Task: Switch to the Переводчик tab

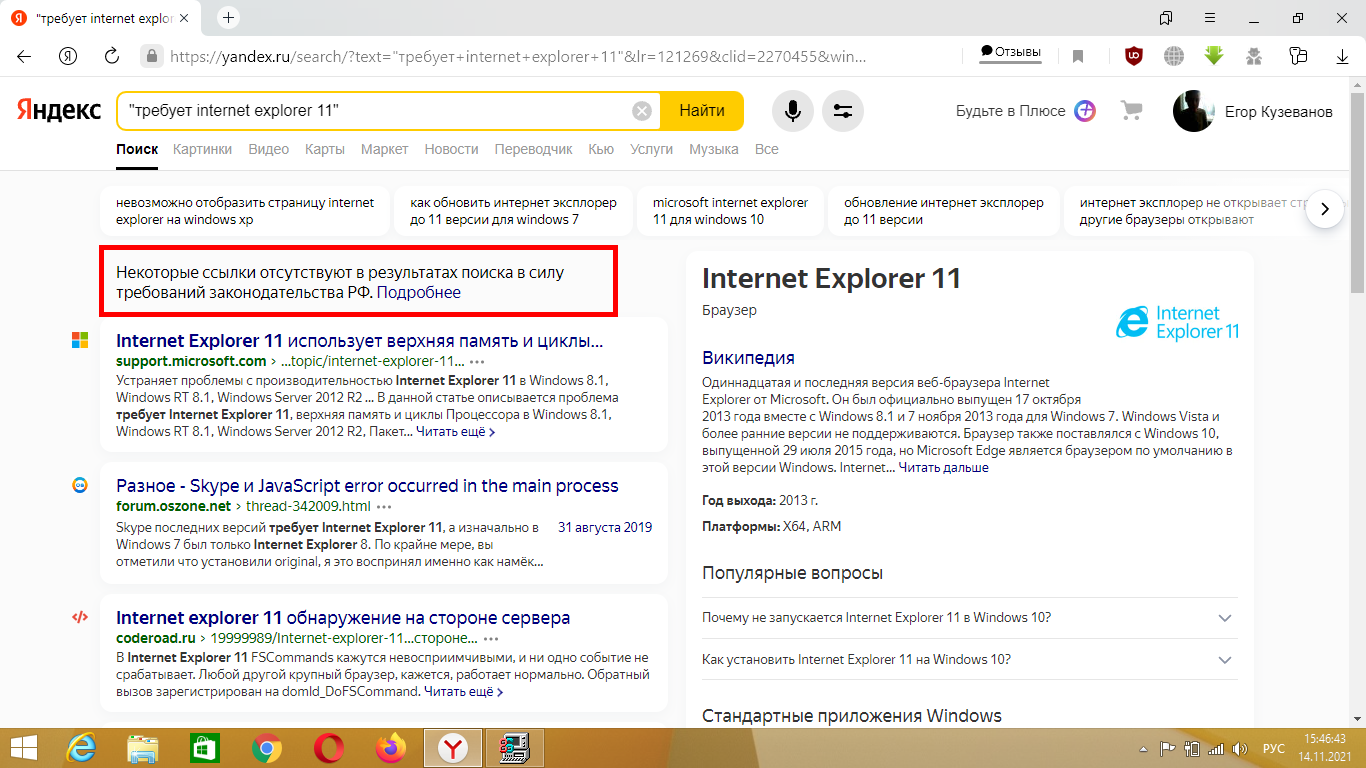Action: [x=533, y=149]
